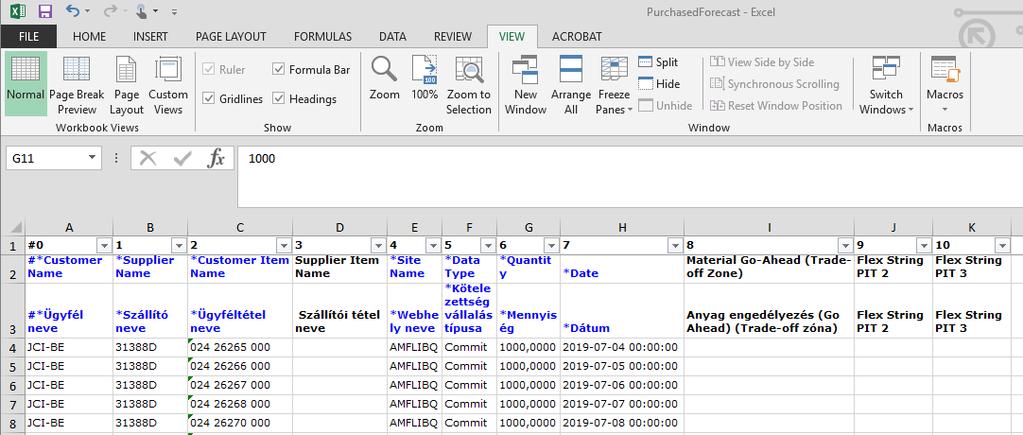Click the *Customer Item Name header cell
The width and height of the screenshot is (1023, 435).
coord(240,269)
